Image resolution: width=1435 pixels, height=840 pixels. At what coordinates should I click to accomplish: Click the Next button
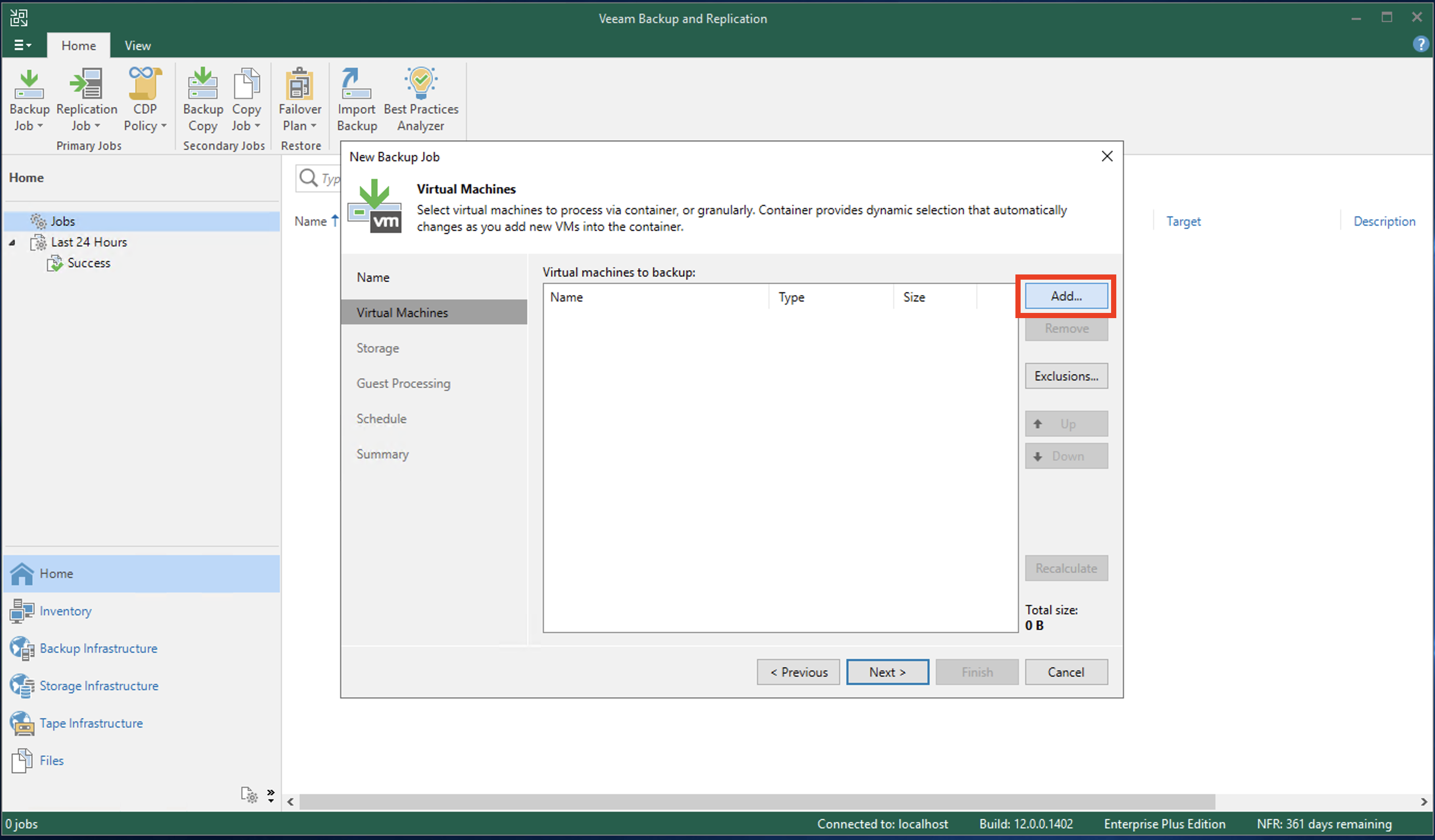(887, 672)
